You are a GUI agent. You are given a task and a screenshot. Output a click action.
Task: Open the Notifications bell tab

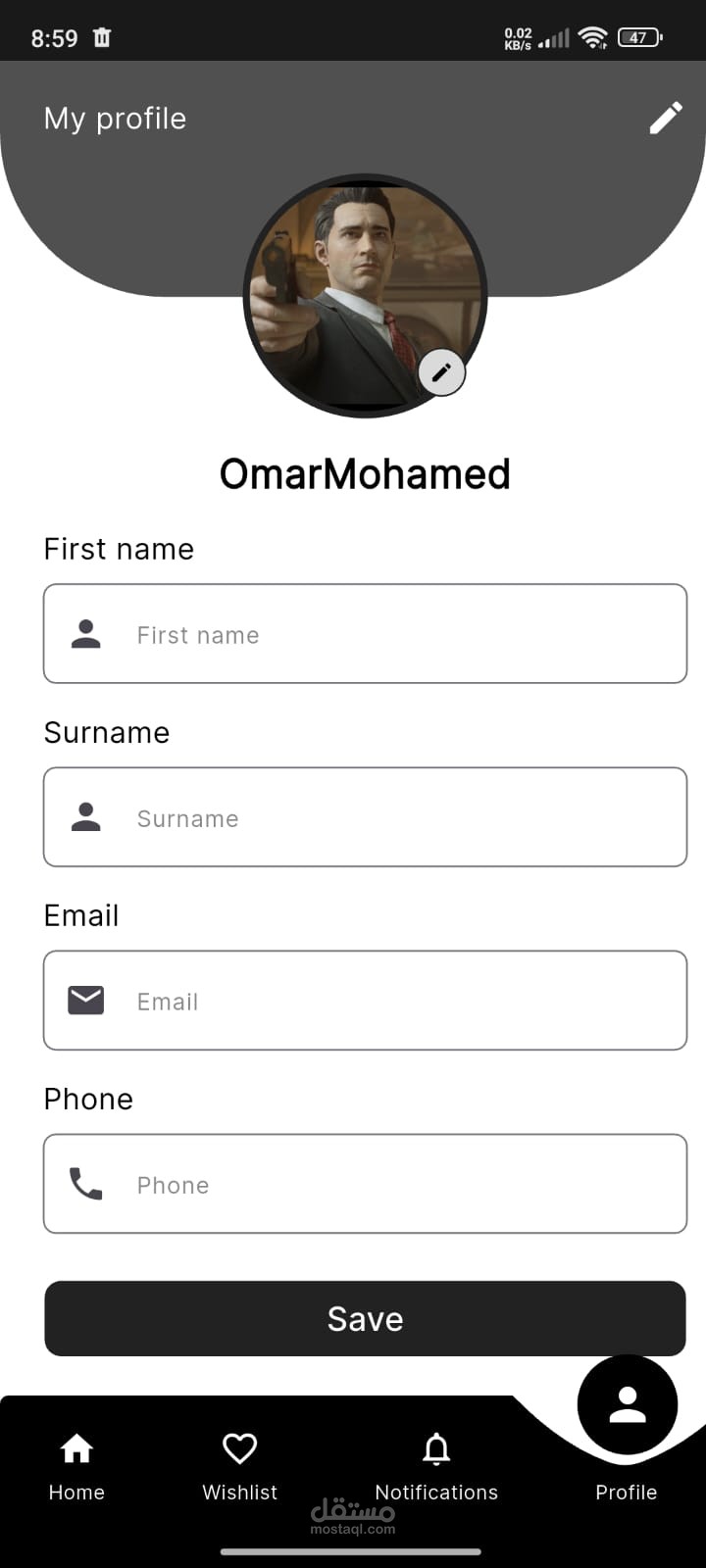tap(436, 1465)
